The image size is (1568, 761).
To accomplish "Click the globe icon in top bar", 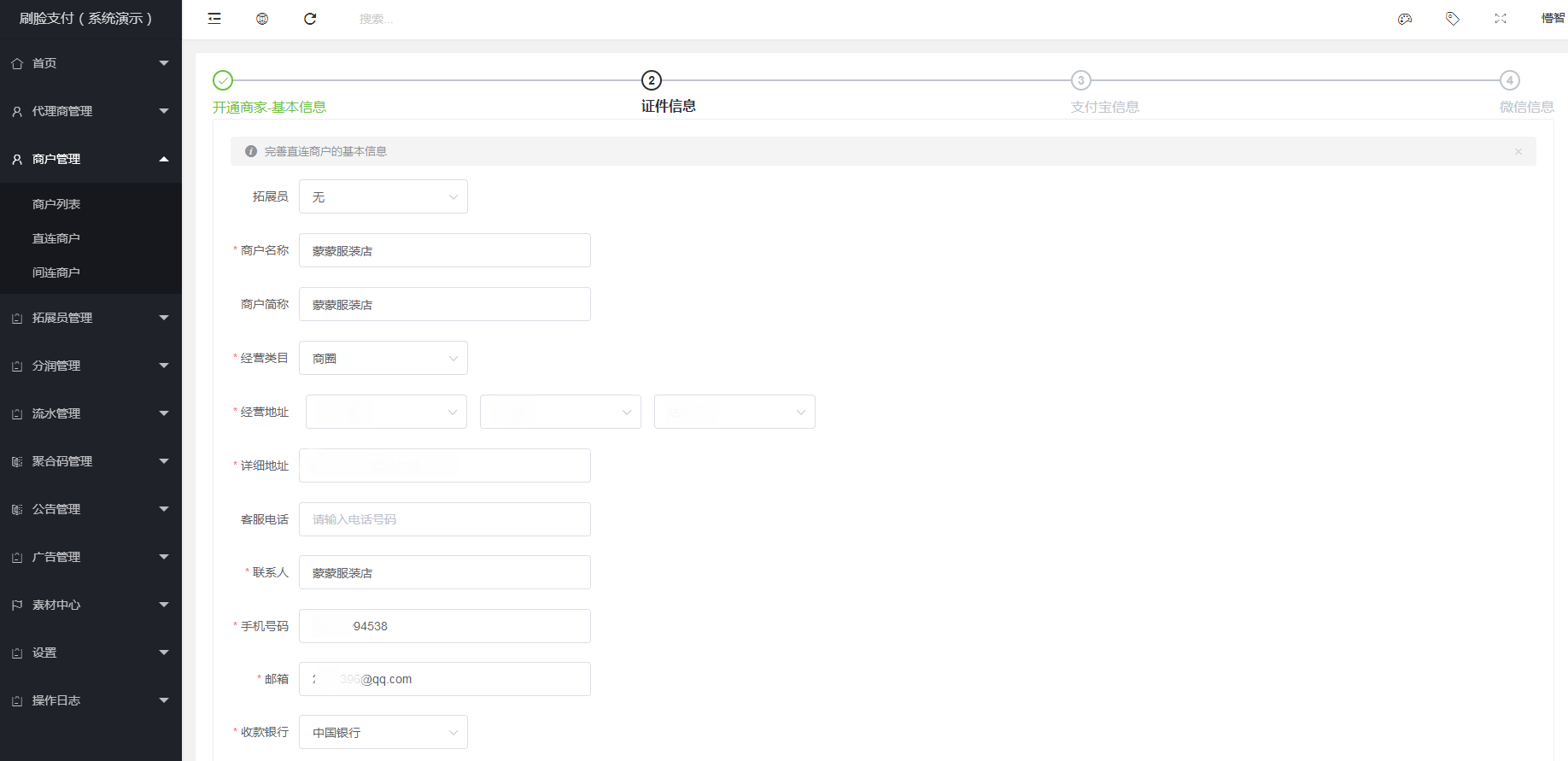I will [x=262, y=19].
